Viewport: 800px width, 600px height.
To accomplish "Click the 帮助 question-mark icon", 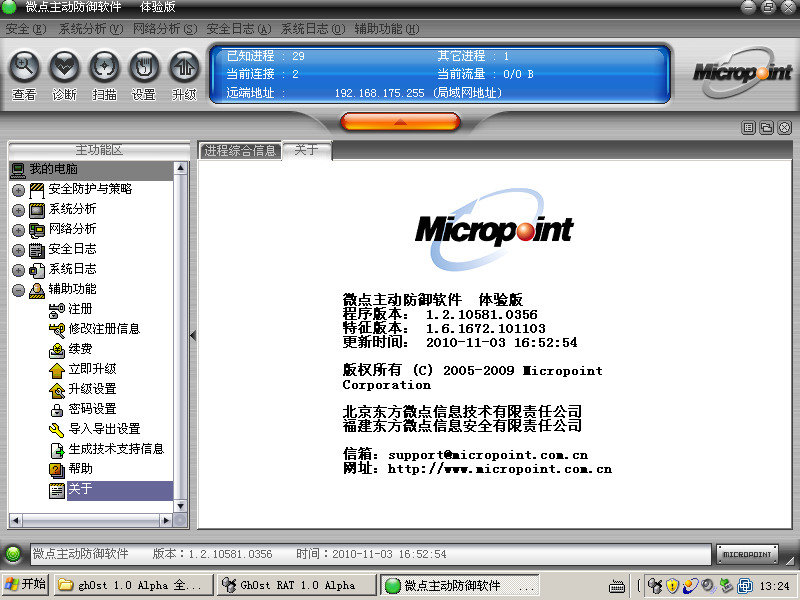I will [57, 469].
